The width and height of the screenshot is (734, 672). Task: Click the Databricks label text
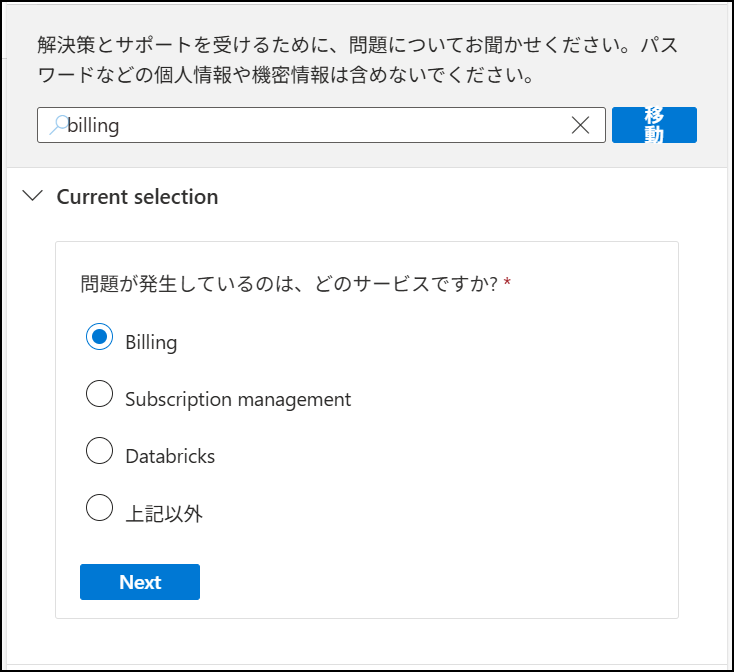[x=170, y=456]
